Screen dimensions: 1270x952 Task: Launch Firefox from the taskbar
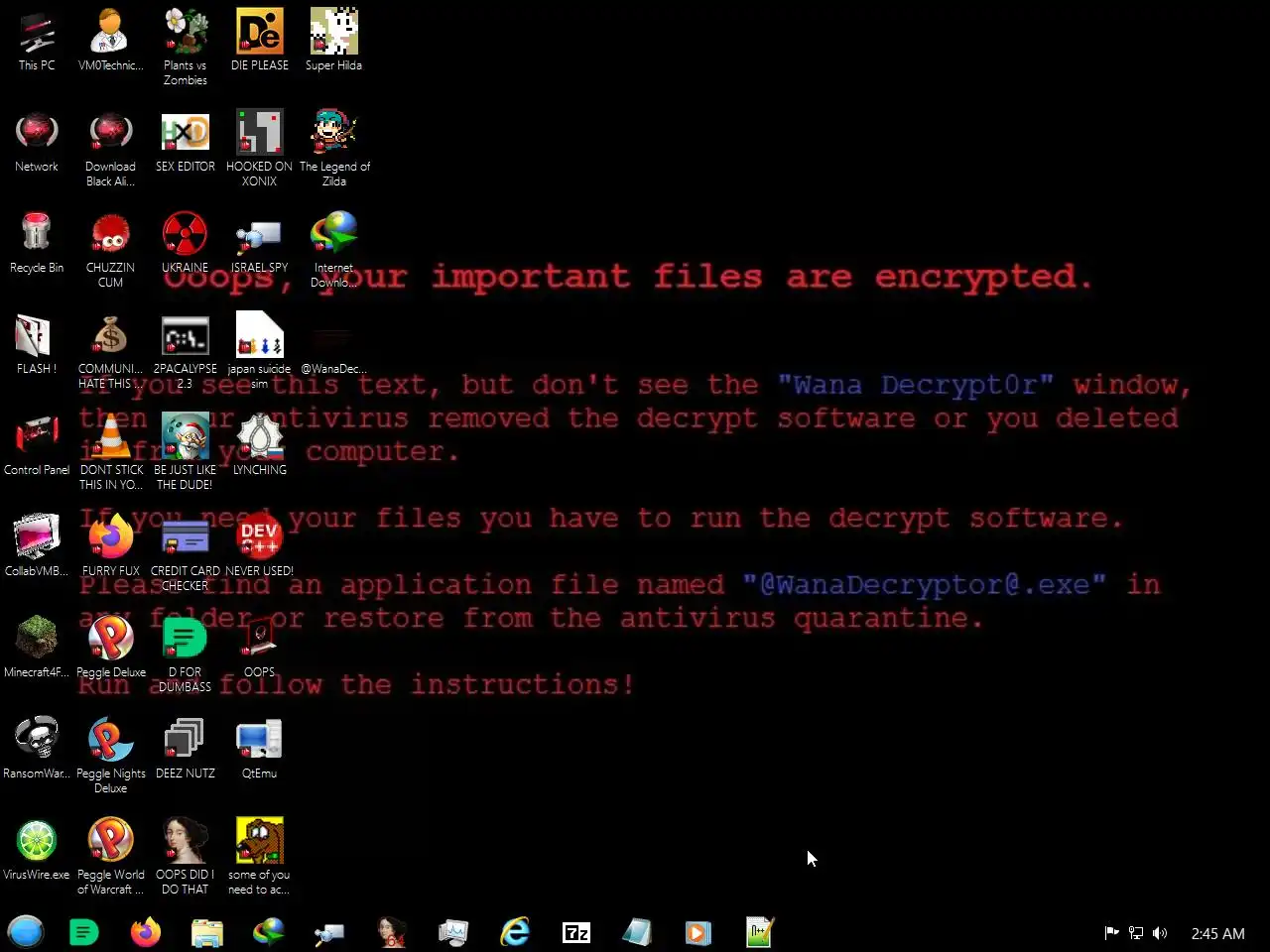click(146, 932)
